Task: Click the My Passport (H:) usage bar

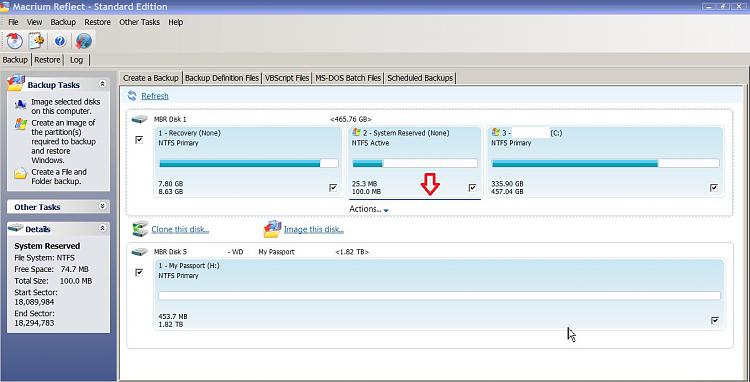Action: pos(440,296)
